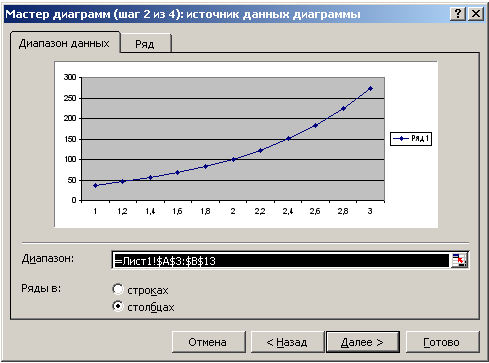
Task: Open the 'Диапазон данных' tab
Action: click(64, 43)
